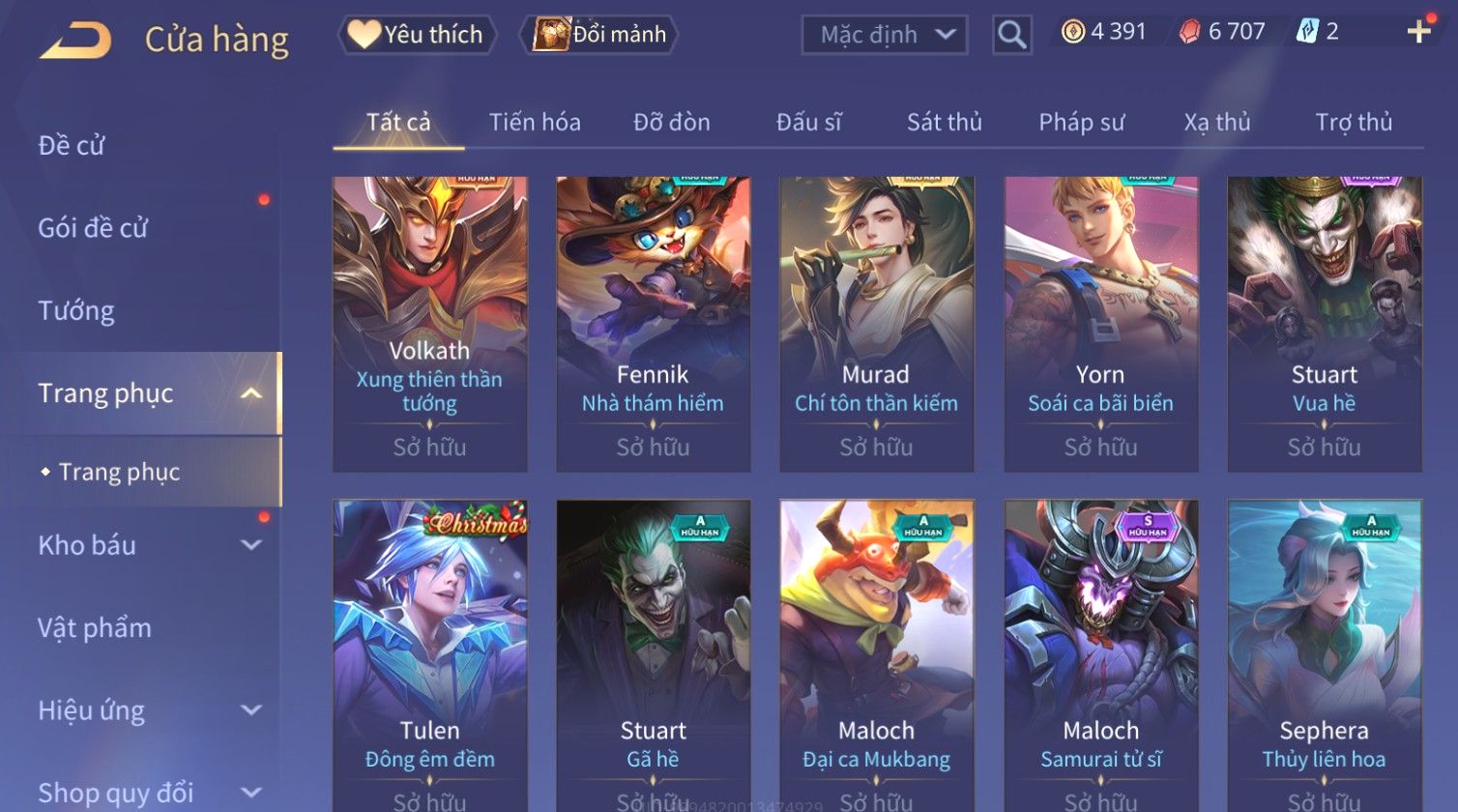Go to Gói đề cử section
The width and height of the screenshot is (1458, 812).
pyautogui.click(x=93, y=228)
